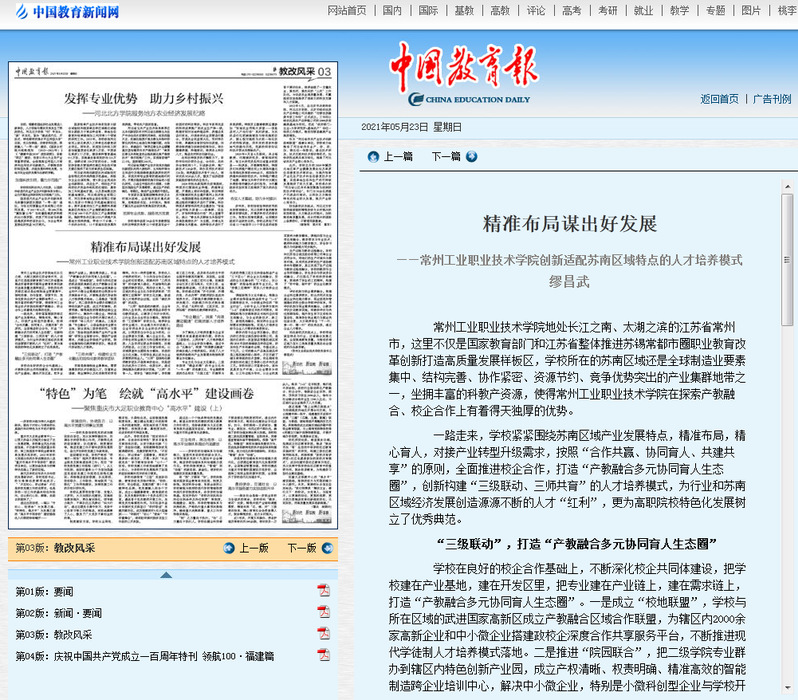Click the 上一篇 previous article arrow icon
Image resolution: width=798 pixels, height=700 pixels.
click(373, 156)
